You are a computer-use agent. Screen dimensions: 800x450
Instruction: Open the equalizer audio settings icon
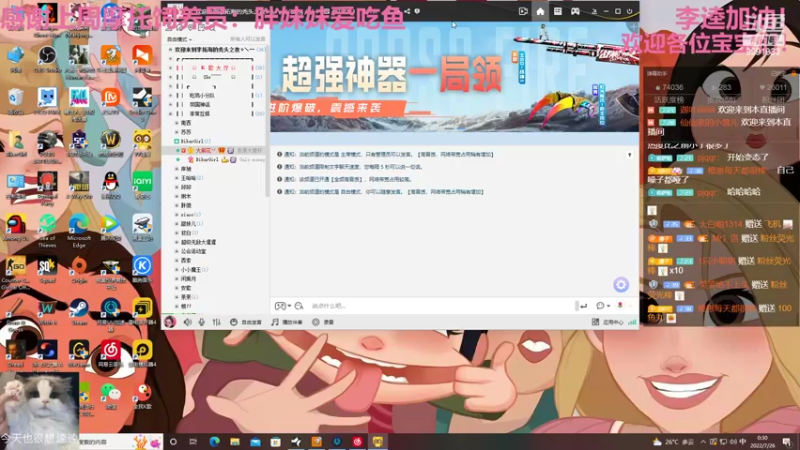(217, 322)
